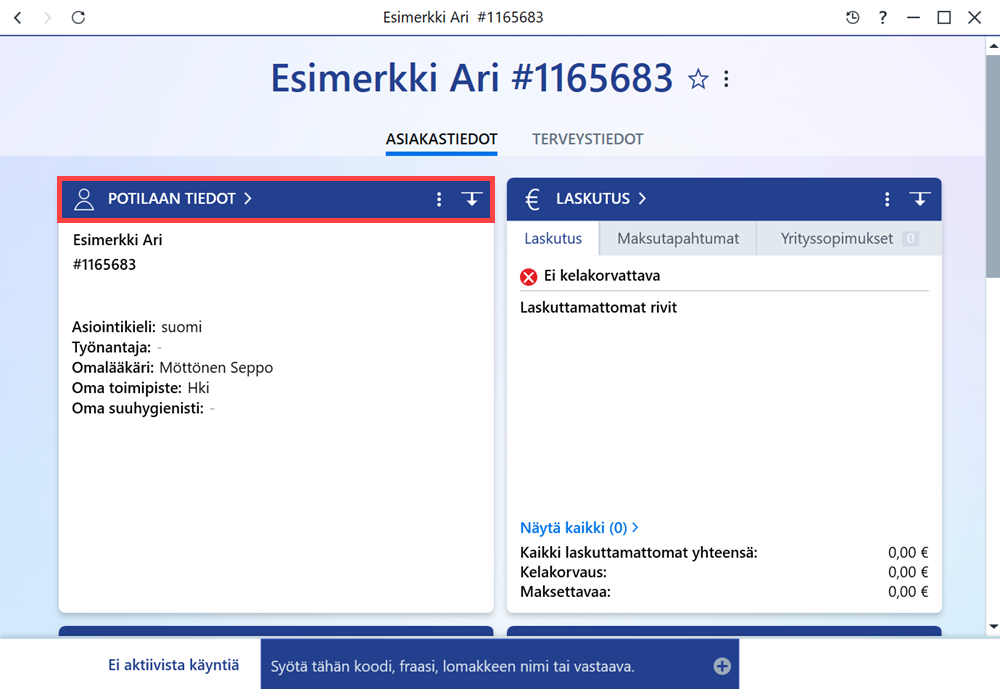Go back with the left arrow icon
This screenshot has width=1000, height=689.
coord(18,18)
